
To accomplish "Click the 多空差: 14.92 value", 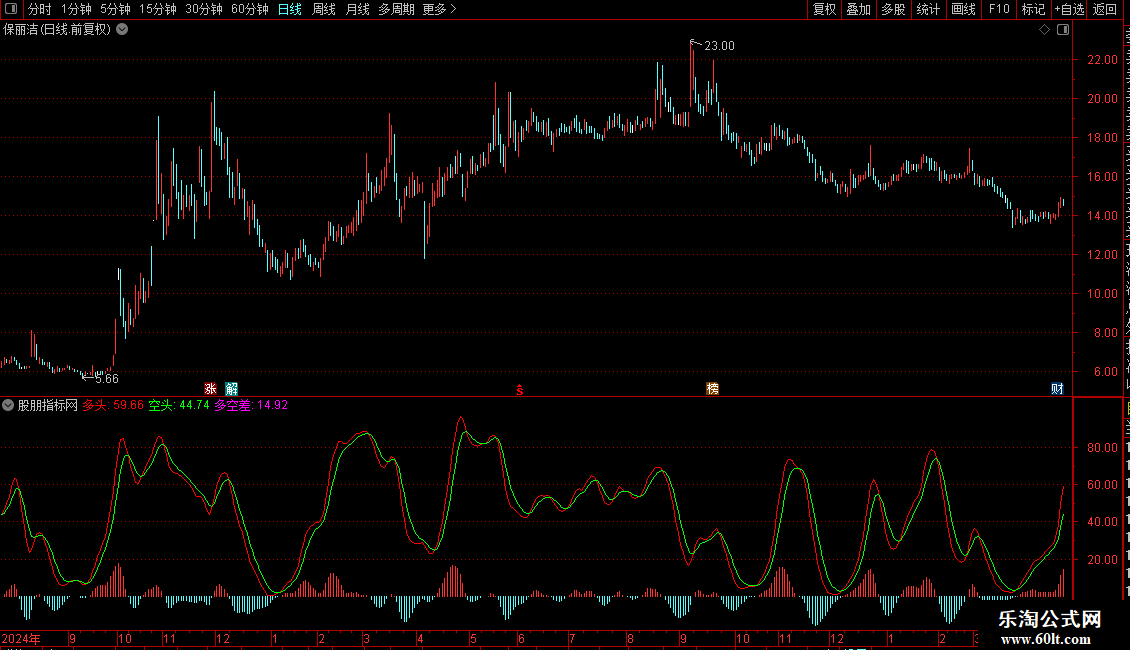I will tap(252, 405).
